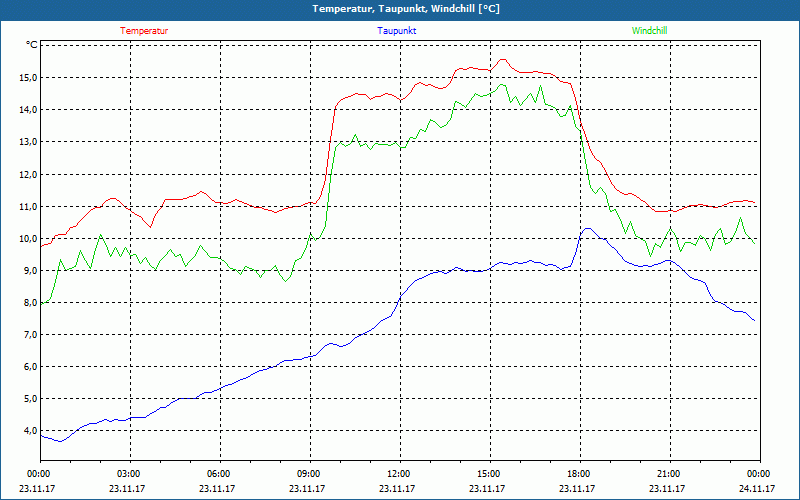Image resolution: width=800 pixels, height=500 pixels.
Task: Click the red Temperatur legend label
Action: (144, 31)
